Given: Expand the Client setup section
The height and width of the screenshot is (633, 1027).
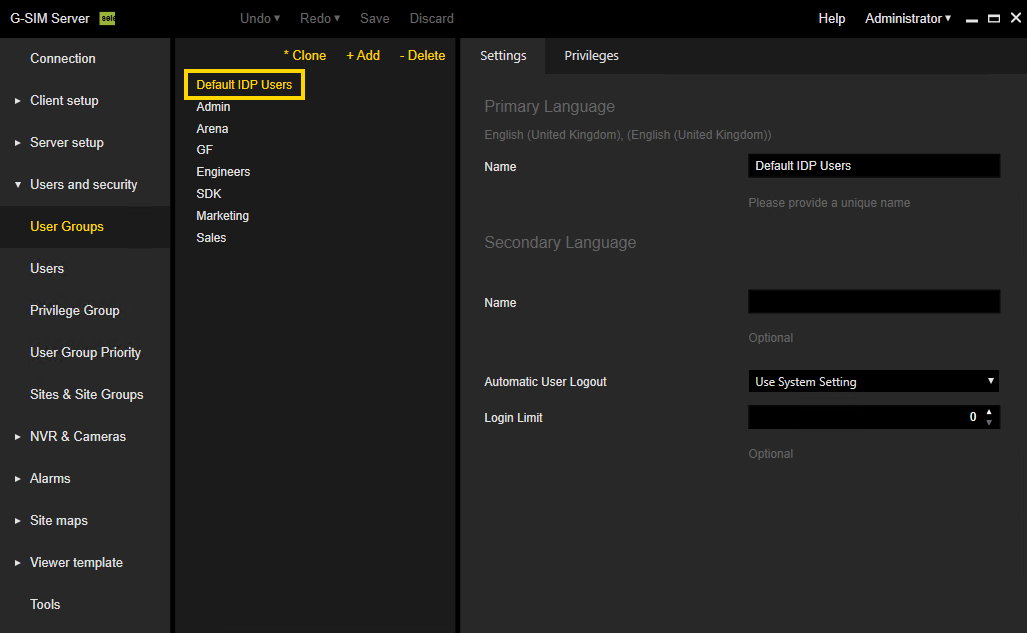Looking at the screenshot, I should click(18, 101).
